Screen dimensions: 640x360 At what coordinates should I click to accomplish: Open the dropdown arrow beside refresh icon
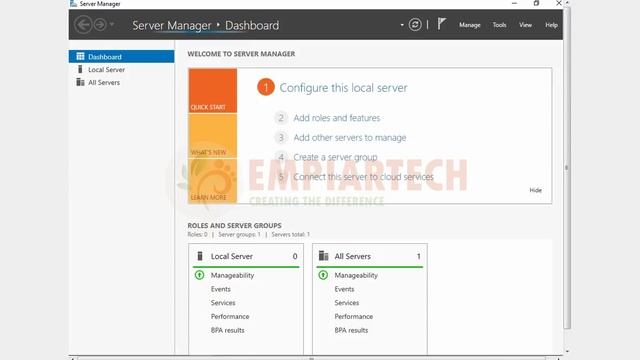click(x=402, y=25)
